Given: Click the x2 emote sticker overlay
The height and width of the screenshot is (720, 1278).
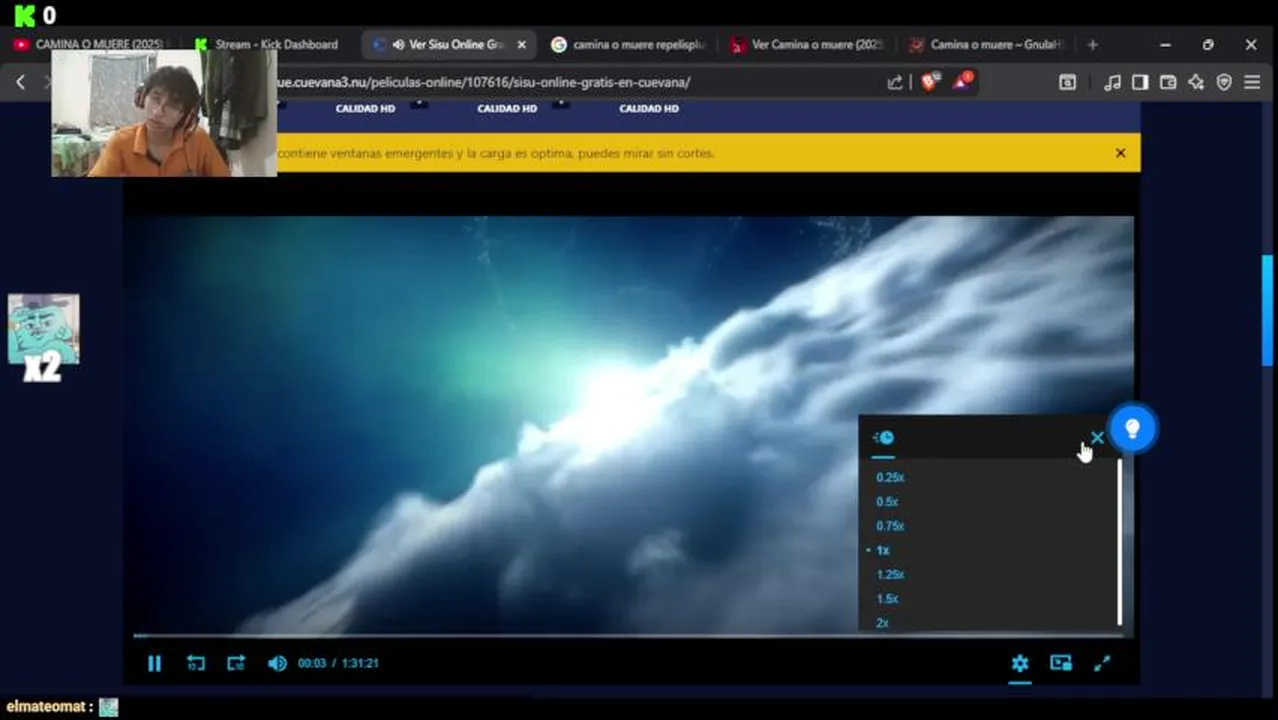Looking at the screenshot, I should [x=43, y=338].
